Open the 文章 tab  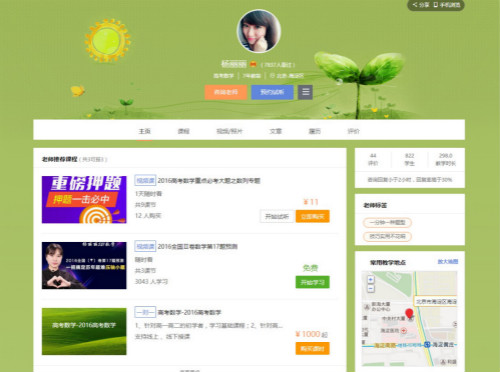pos(275,131)
